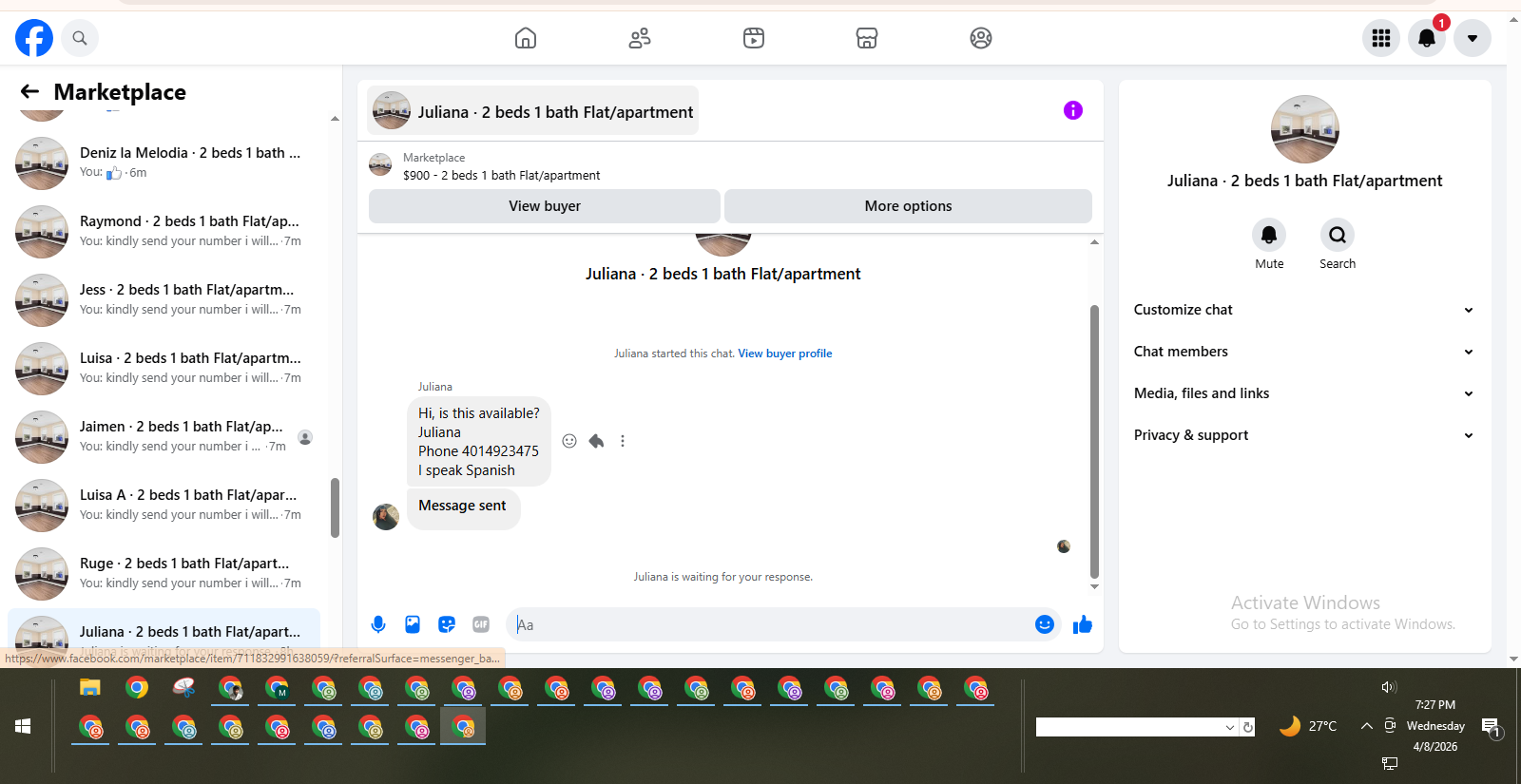Click the conversation list scrollbar
This screenshot has width=1521, height=784.
(335, 507)
